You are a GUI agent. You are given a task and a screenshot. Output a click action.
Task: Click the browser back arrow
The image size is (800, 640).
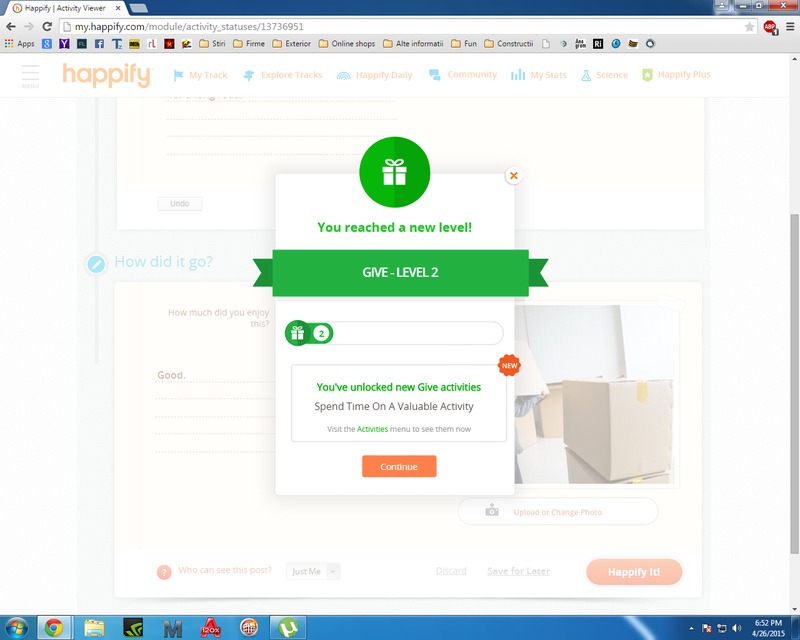pyautogui.click(x=11, y=27)
